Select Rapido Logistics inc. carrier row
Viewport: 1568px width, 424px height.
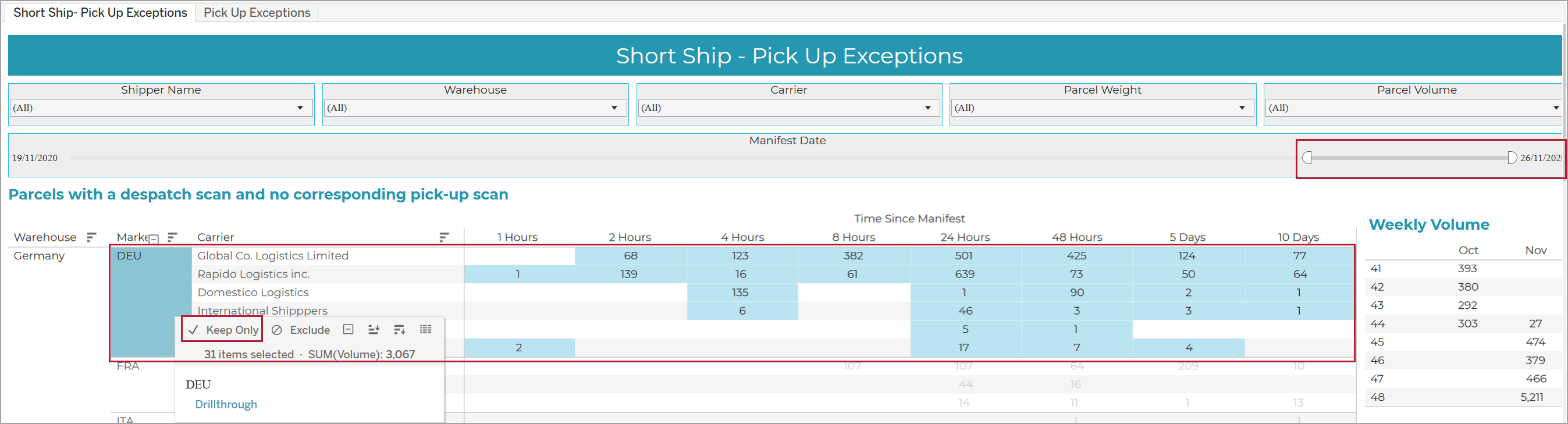[253, 274]
